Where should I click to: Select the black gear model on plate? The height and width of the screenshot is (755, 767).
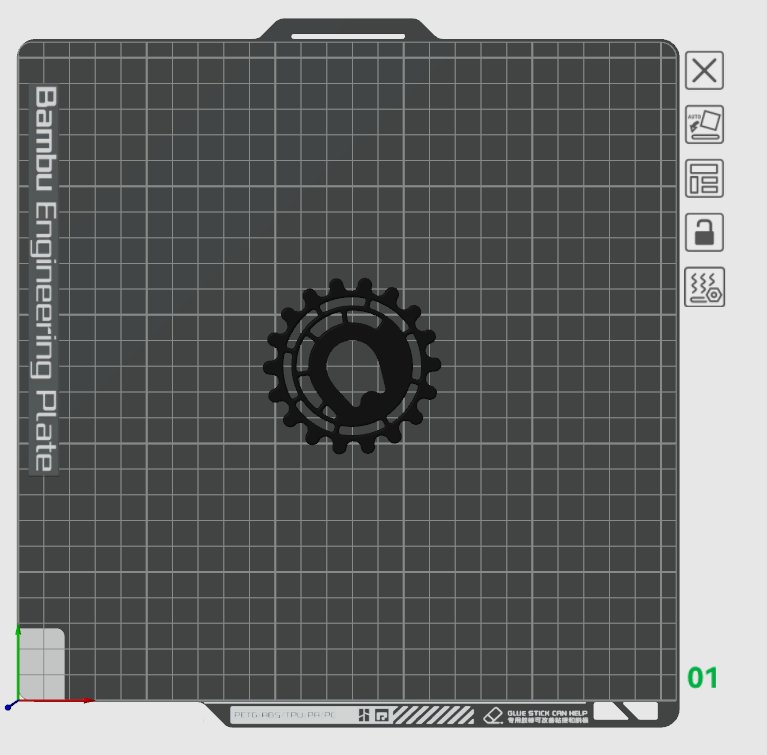point(352,366)
